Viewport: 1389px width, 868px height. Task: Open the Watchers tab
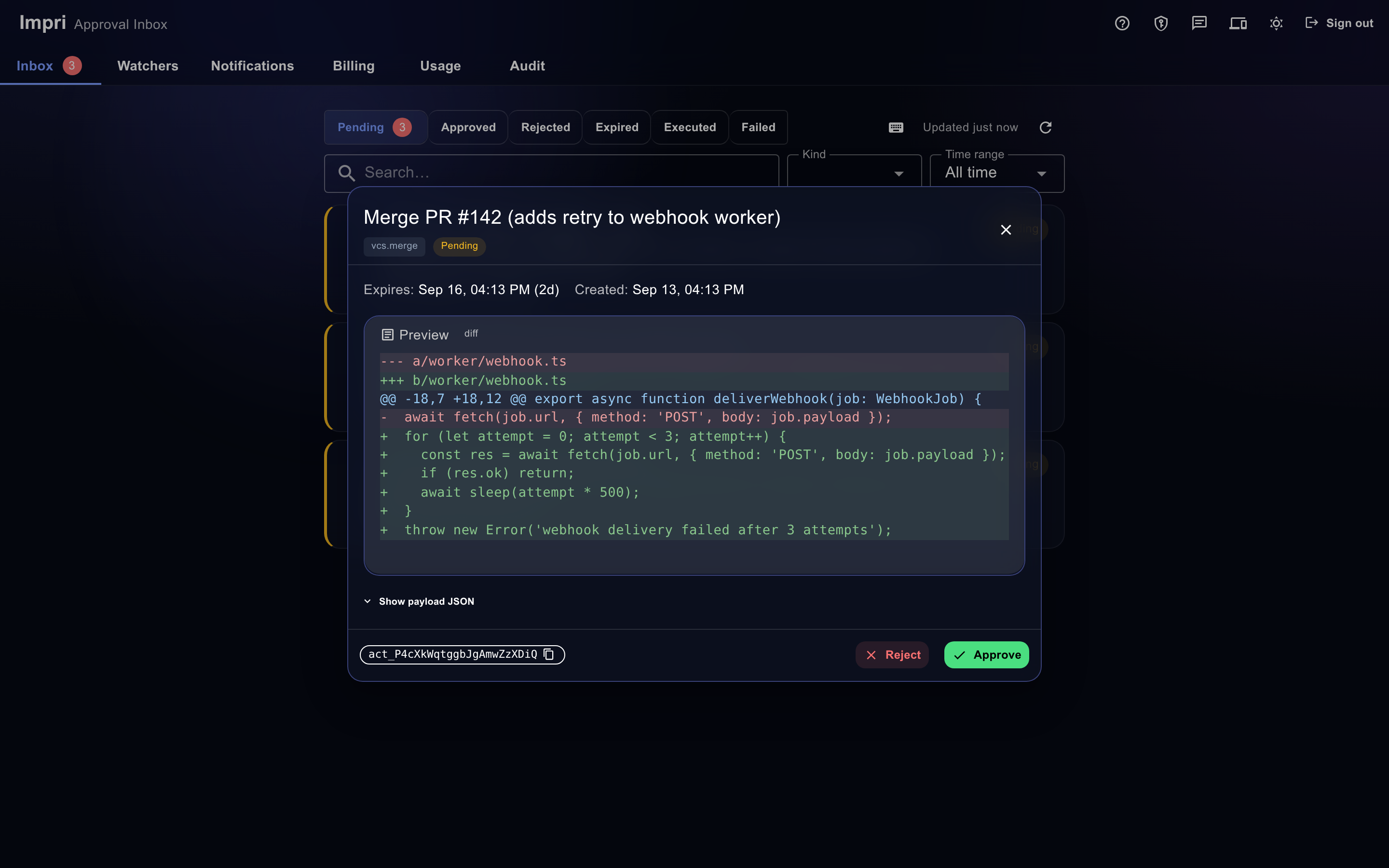click(148, 66)
